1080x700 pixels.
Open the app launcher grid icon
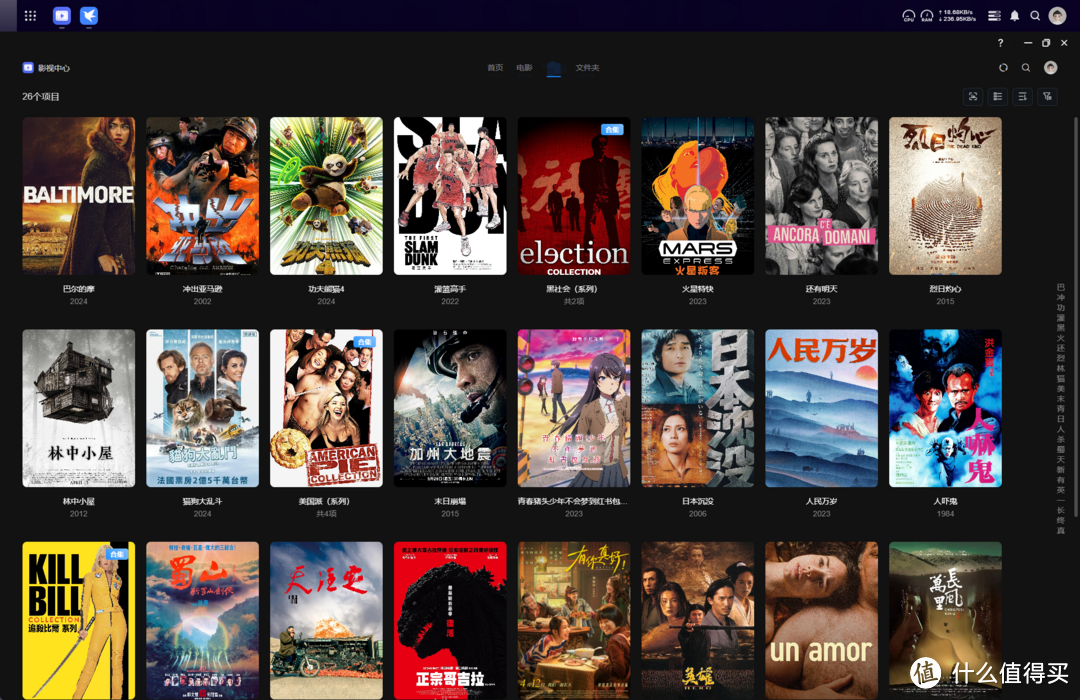(x=30, y=16)
